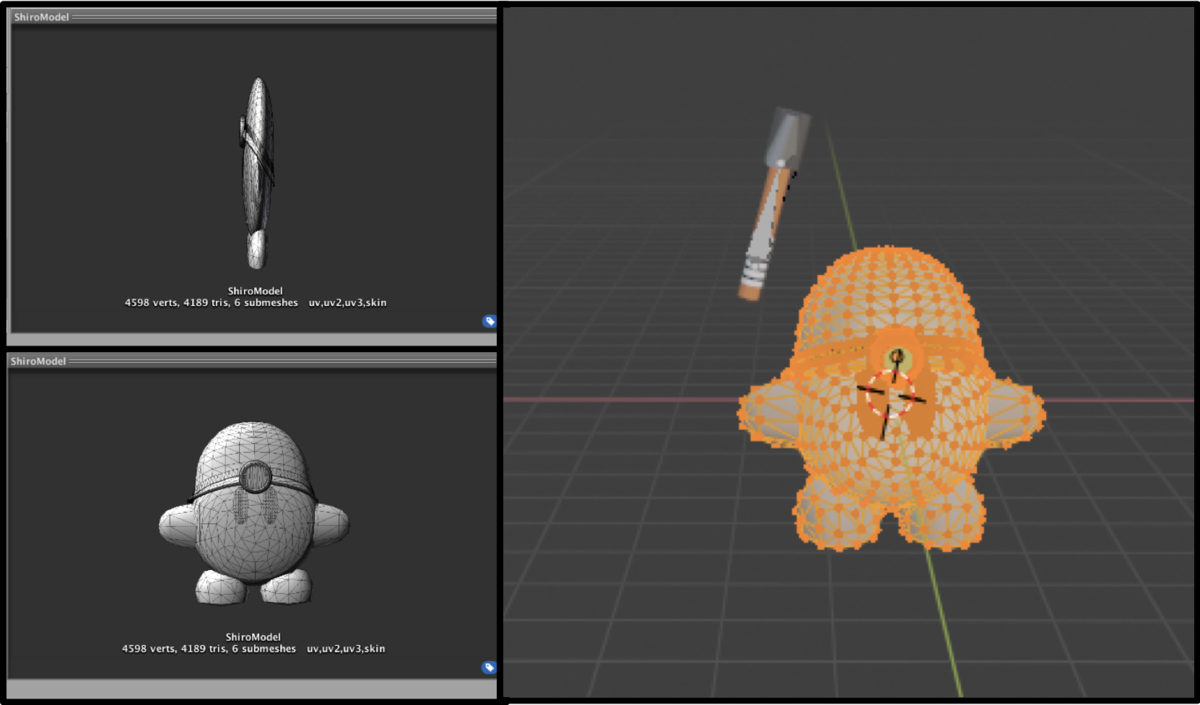This screenshot has height=705, width=1200.
Task: Click the 3D cursor in the Blender viewport
Action: coord(890,393)
